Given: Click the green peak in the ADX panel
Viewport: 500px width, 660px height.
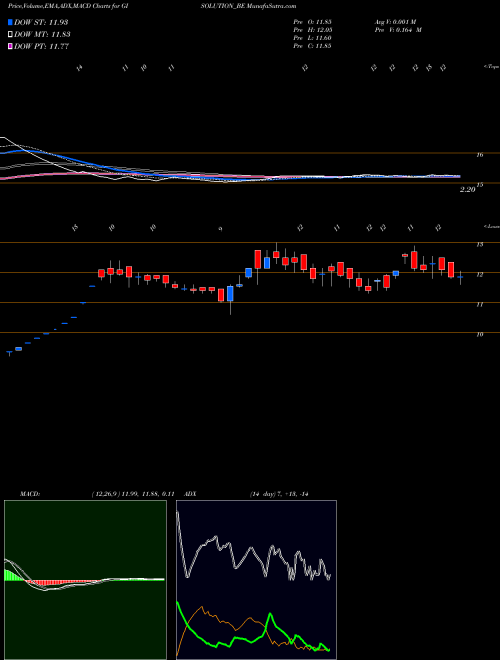Looking at the screenshot, I should (270, 615).
